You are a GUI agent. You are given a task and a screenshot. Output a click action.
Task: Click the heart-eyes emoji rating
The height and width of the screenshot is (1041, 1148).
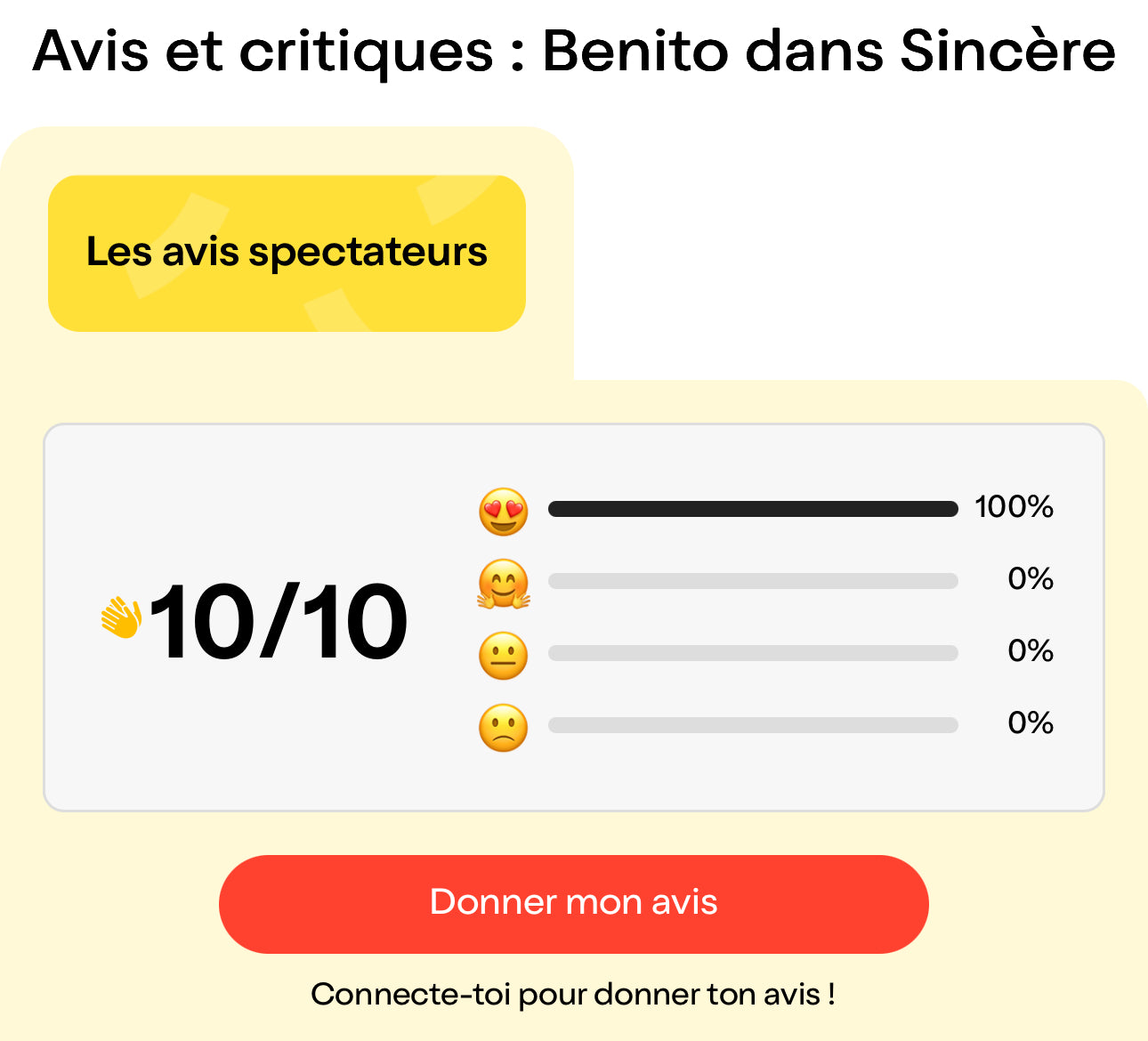click(x=503, y=512)
